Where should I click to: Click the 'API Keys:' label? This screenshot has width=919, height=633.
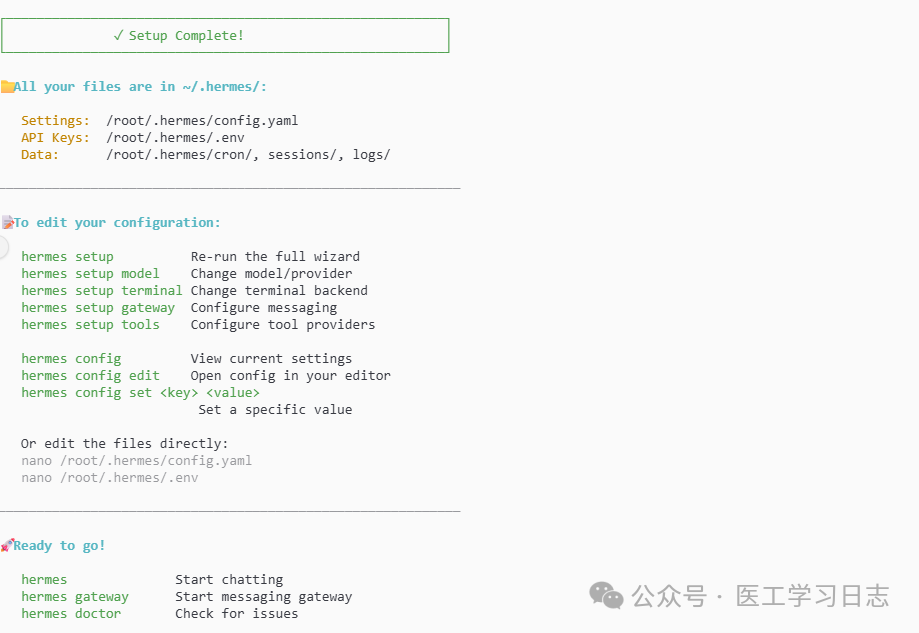pyautogui.click(x=56, y=138)
